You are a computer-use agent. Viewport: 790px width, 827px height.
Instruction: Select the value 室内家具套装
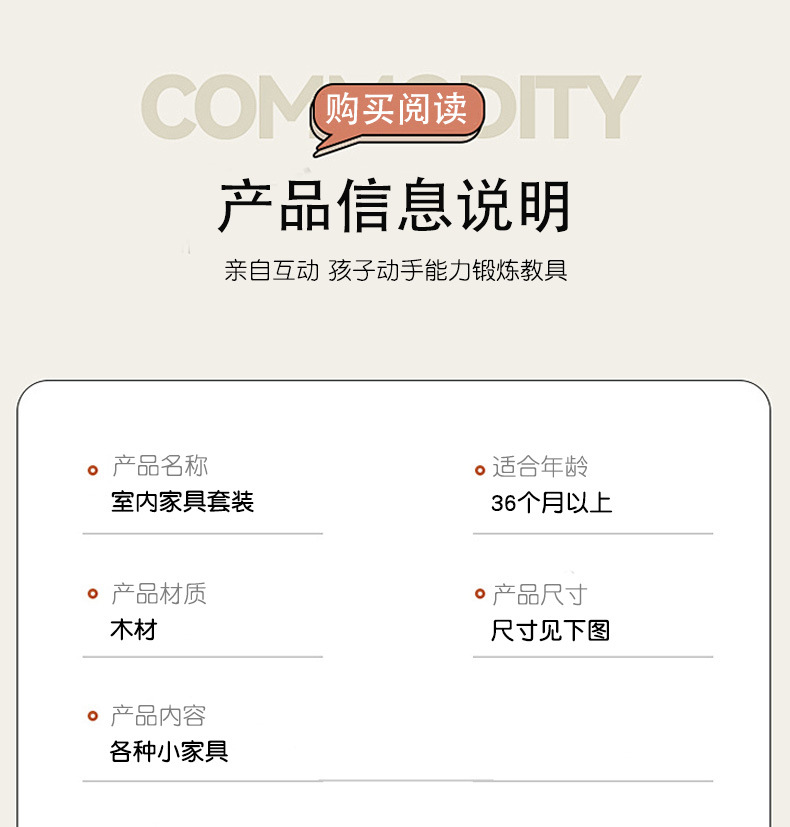pyautogui.click(x=182, y=502)
